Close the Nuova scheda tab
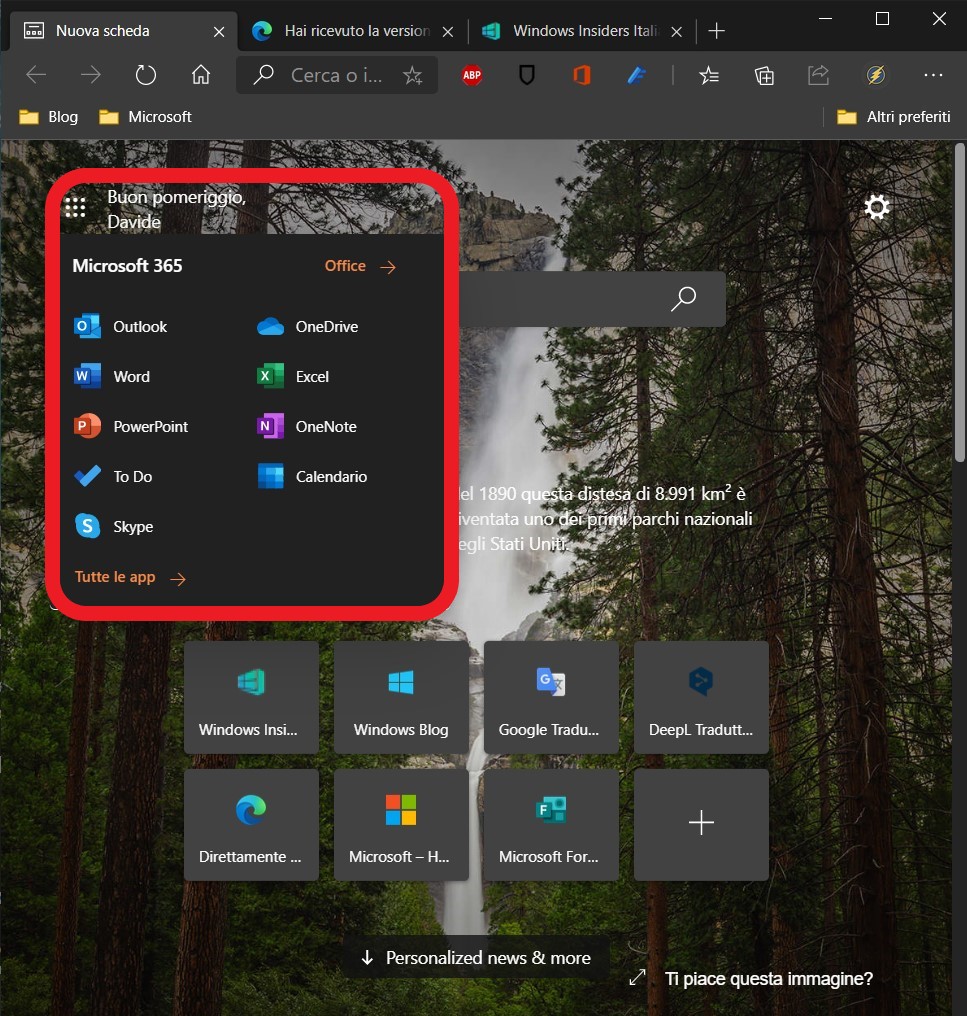 point(219,31)
